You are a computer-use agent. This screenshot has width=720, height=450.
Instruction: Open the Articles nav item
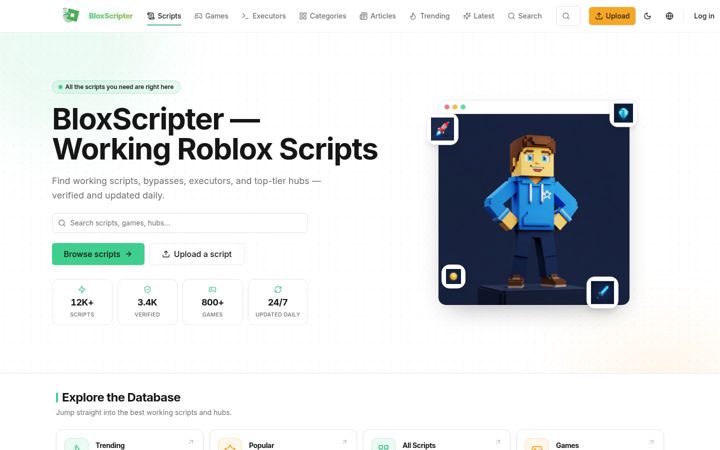tap(377, 16)
